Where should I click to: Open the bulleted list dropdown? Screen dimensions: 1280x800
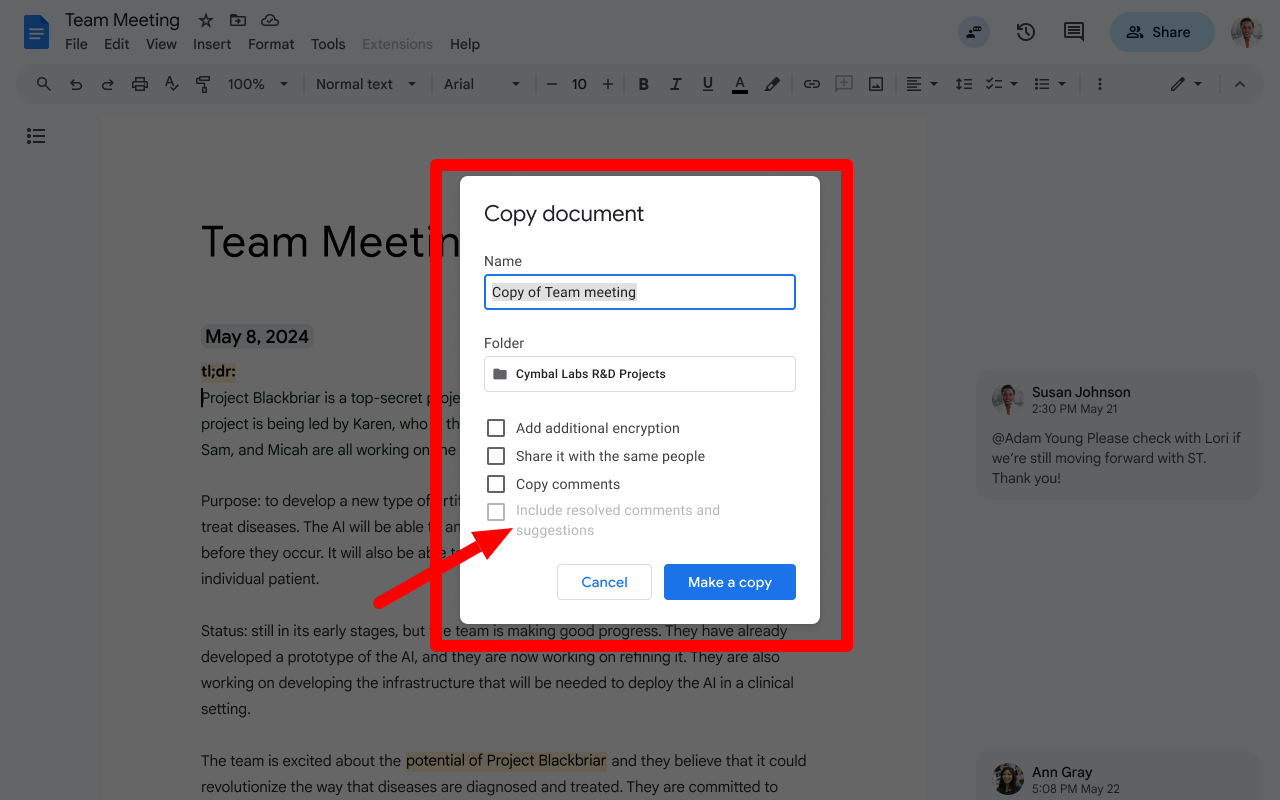[x=1050, y=84]
